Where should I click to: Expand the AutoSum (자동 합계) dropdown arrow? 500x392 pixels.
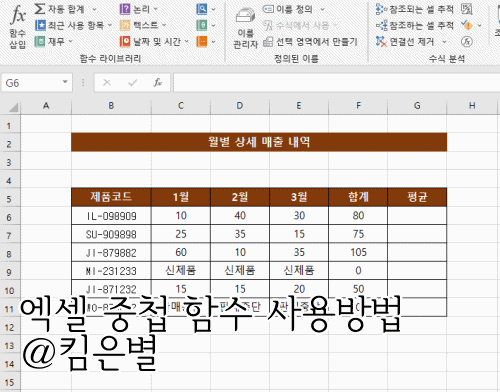click(x=94, y=9)
